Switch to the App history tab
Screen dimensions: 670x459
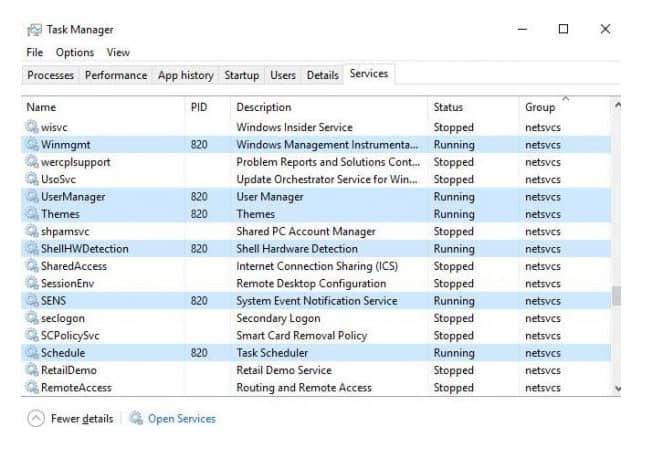point(185,75)
